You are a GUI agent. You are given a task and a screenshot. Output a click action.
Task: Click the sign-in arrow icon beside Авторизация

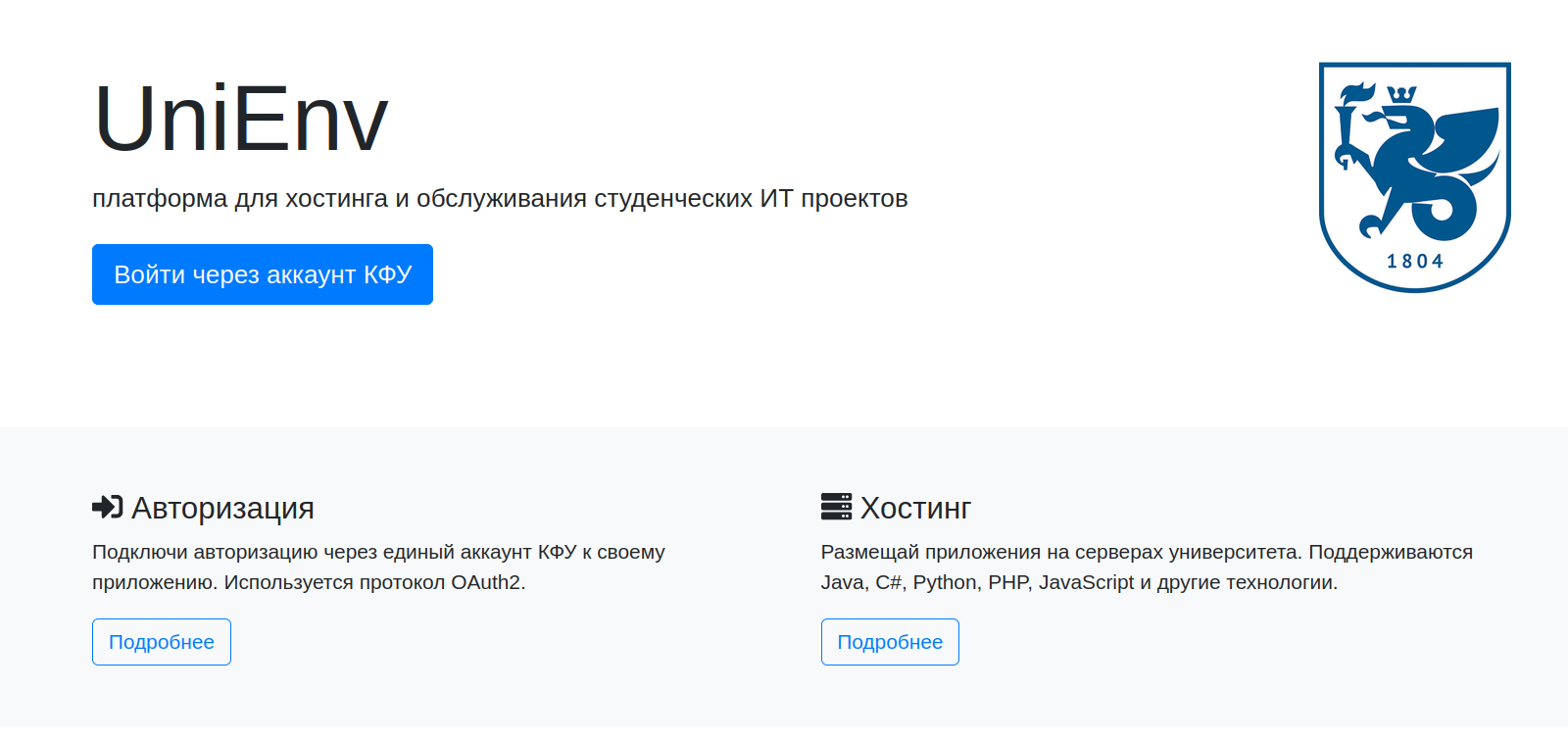point(107,508)
